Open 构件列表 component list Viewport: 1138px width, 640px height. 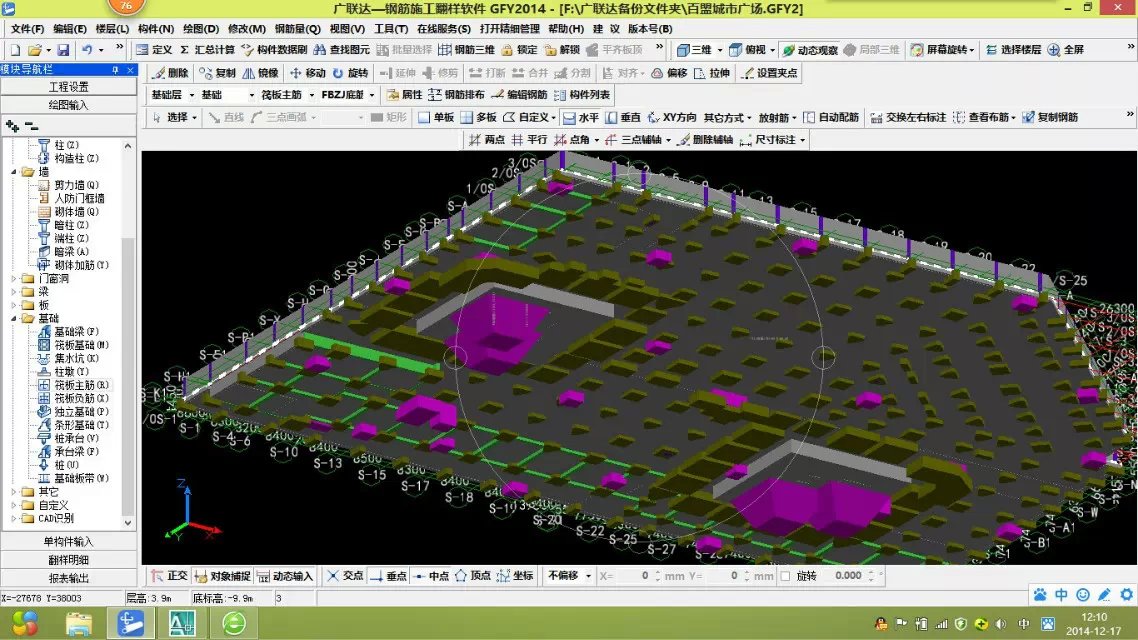coord(582,95)
